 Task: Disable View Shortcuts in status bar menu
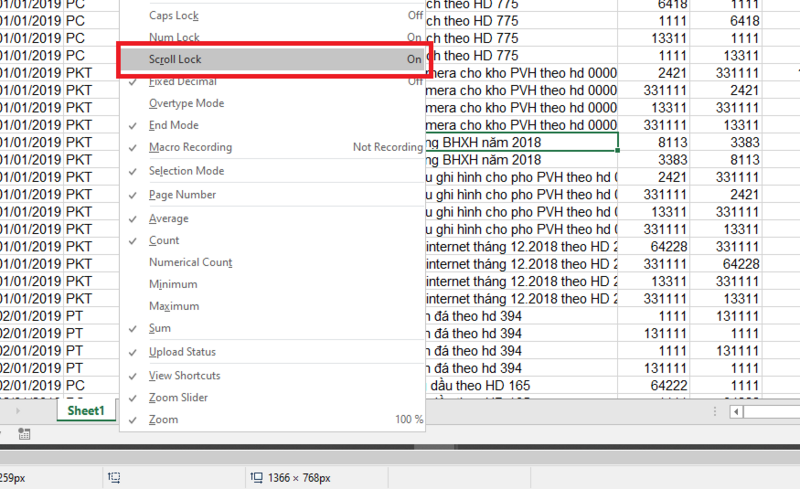272,376
